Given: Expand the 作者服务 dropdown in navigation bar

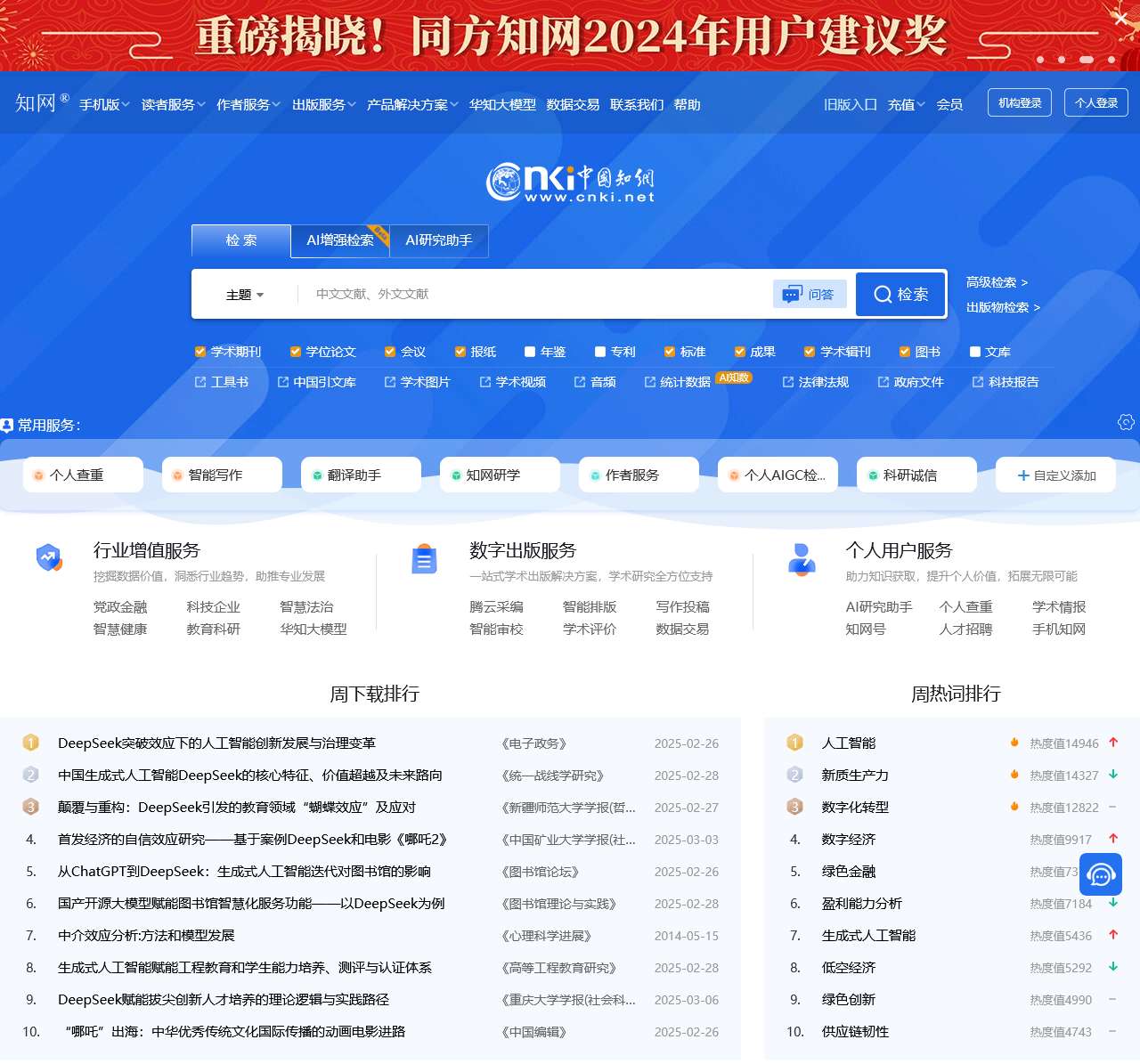Looking at the screenshot, I should (248, 104).
